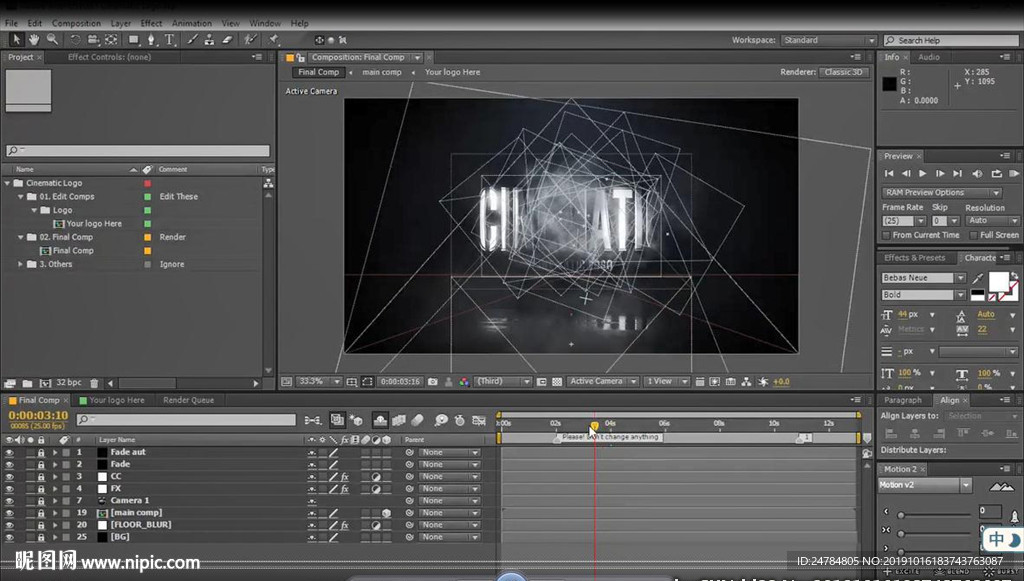Click 32 bpc color depth button
Viewport: 1024px width, 581px height.
click(x=69, y=383)
